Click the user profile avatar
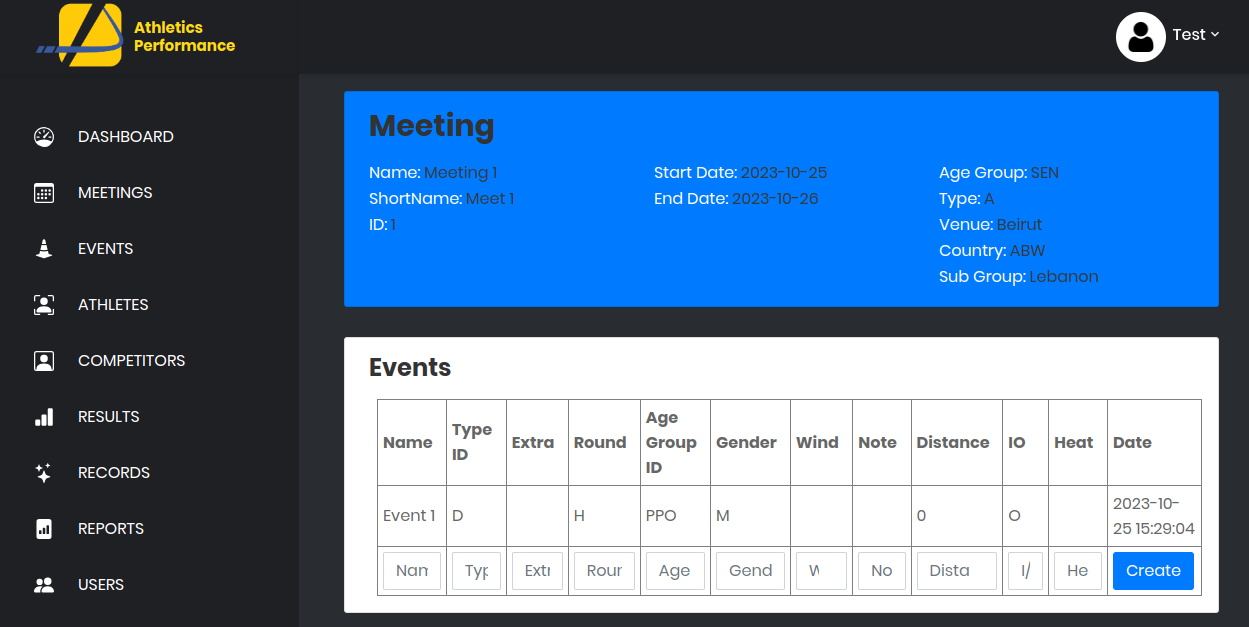The width and height of the screenshot is (1249, 627). coord(1140,36)
